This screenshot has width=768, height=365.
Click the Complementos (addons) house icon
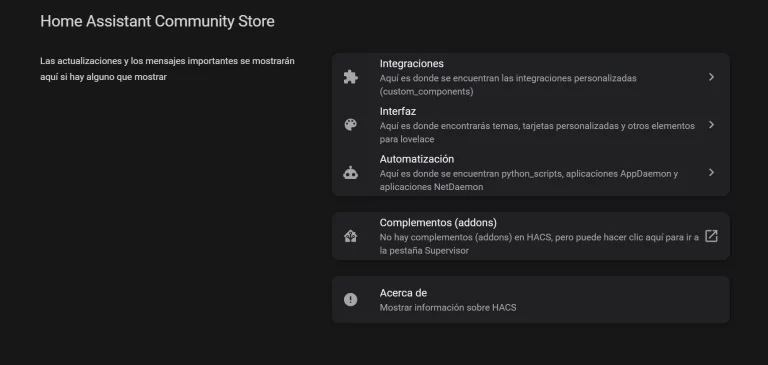(351, 236)
